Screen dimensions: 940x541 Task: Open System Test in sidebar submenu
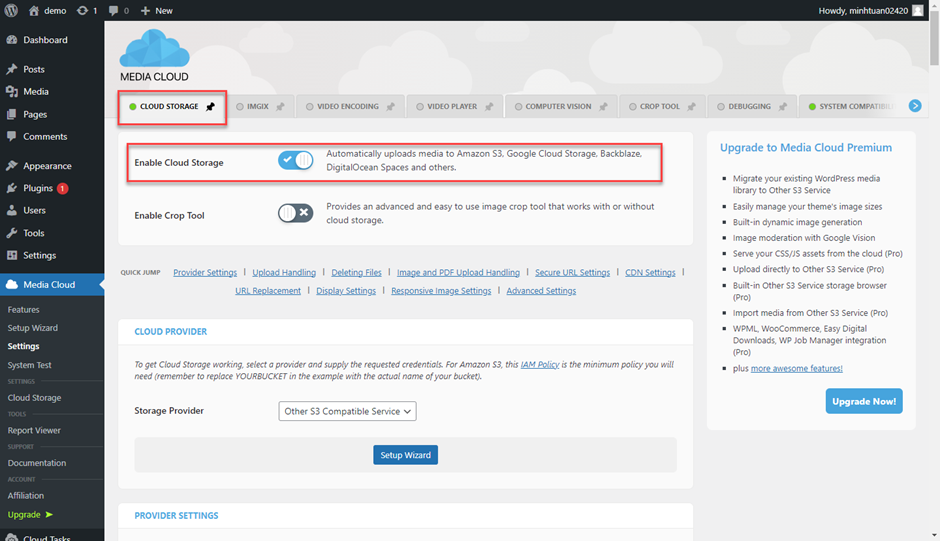click(30, 365)
